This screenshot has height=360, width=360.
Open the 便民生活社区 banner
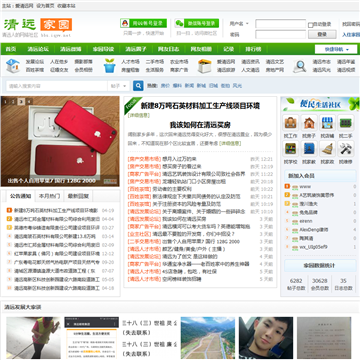click(320, 104)
